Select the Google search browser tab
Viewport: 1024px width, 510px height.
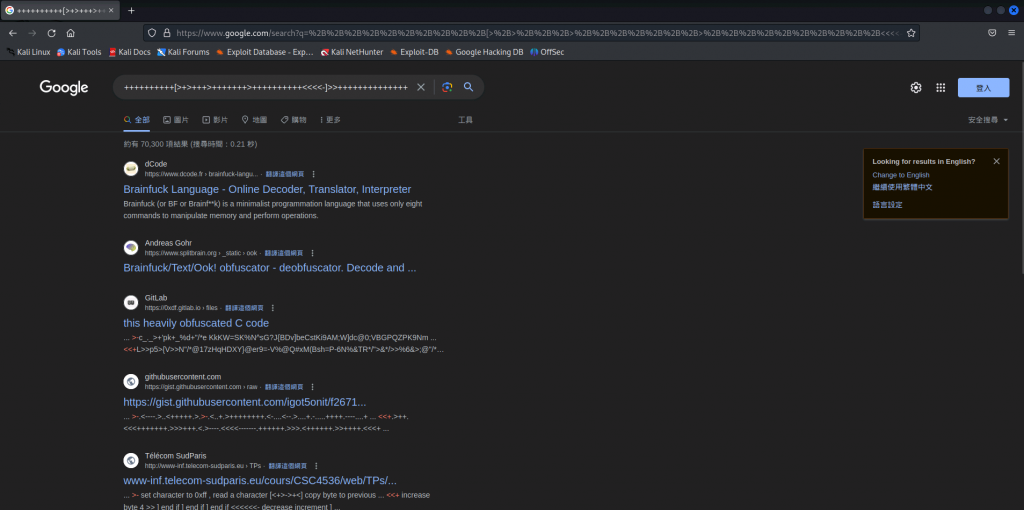60,10
